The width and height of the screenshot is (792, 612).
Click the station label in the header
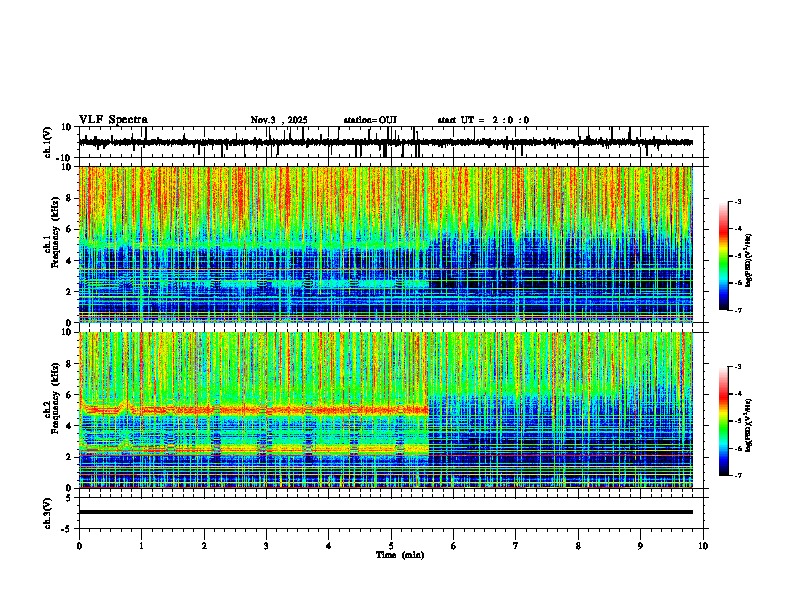[x=370, y=120]
